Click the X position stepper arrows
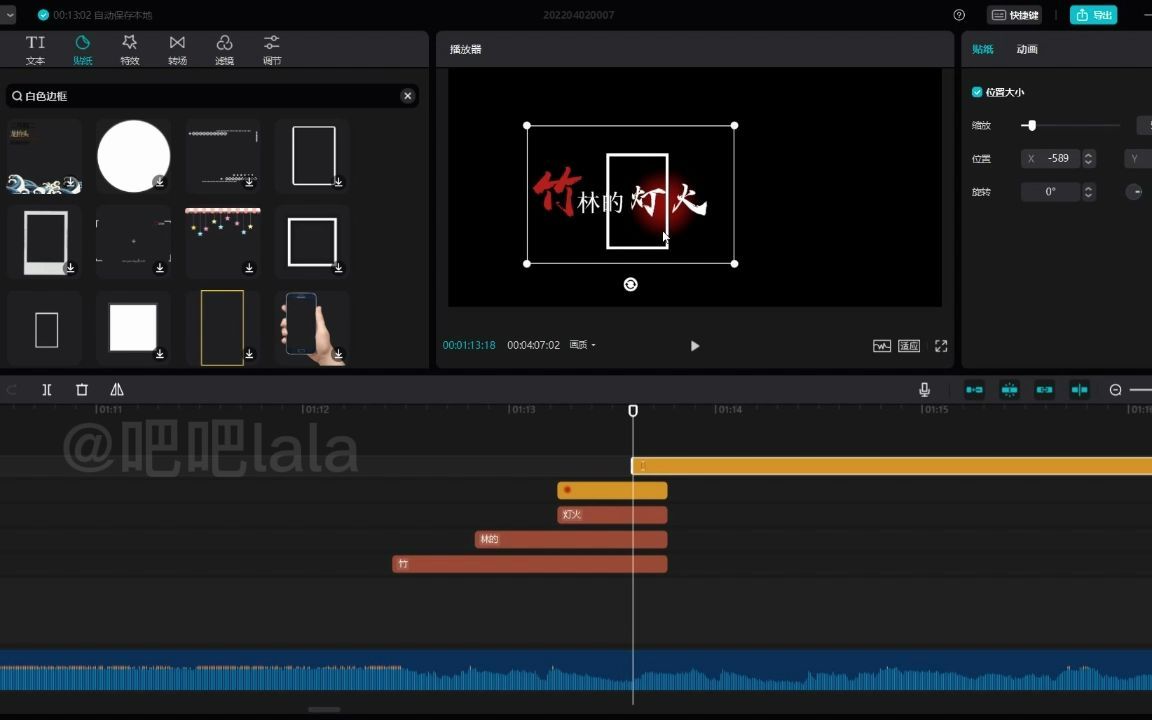 pos(1089,159)
